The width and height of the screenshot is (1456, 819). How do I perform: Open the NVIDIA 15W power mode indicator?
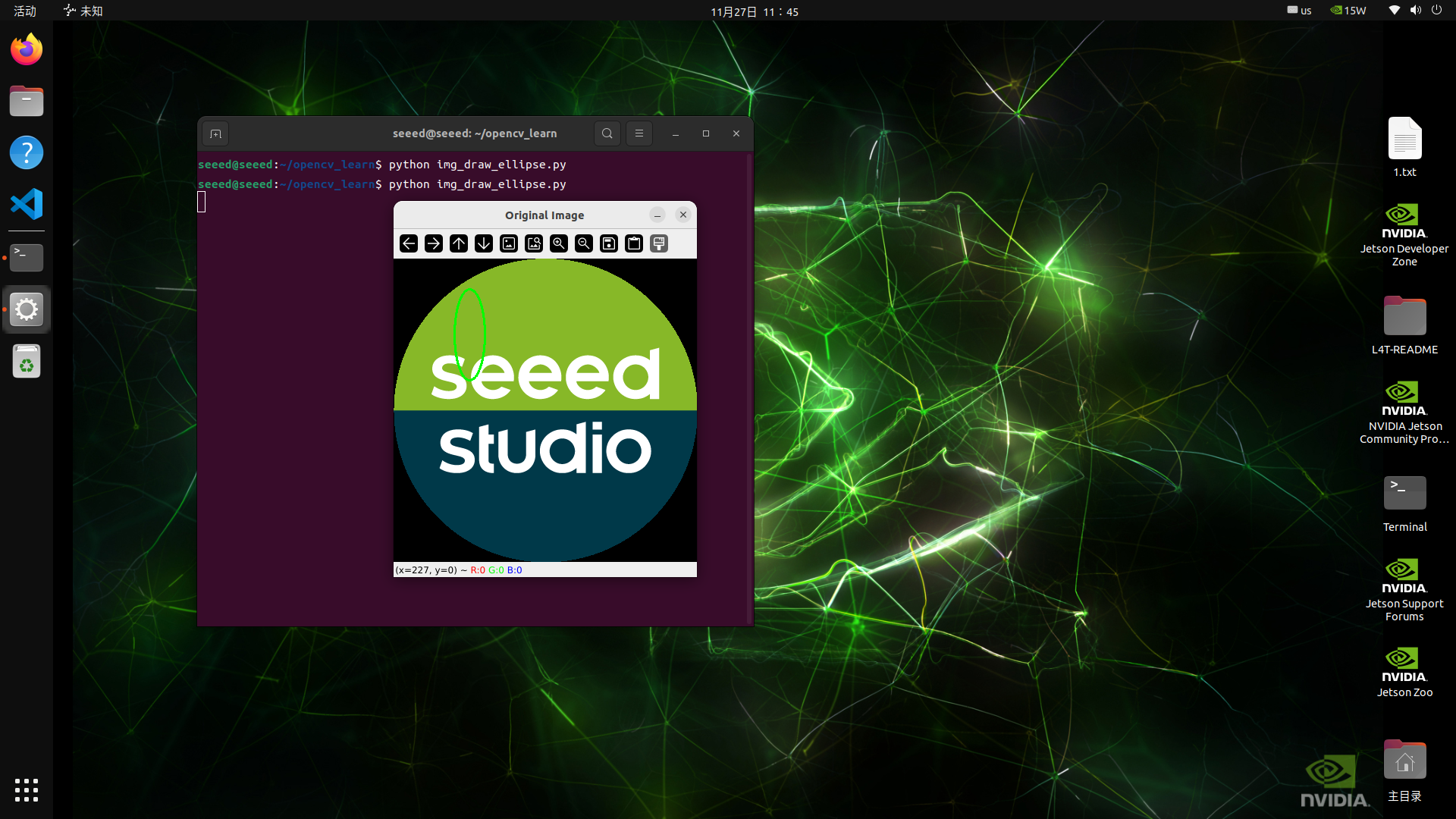(1348, 11)
